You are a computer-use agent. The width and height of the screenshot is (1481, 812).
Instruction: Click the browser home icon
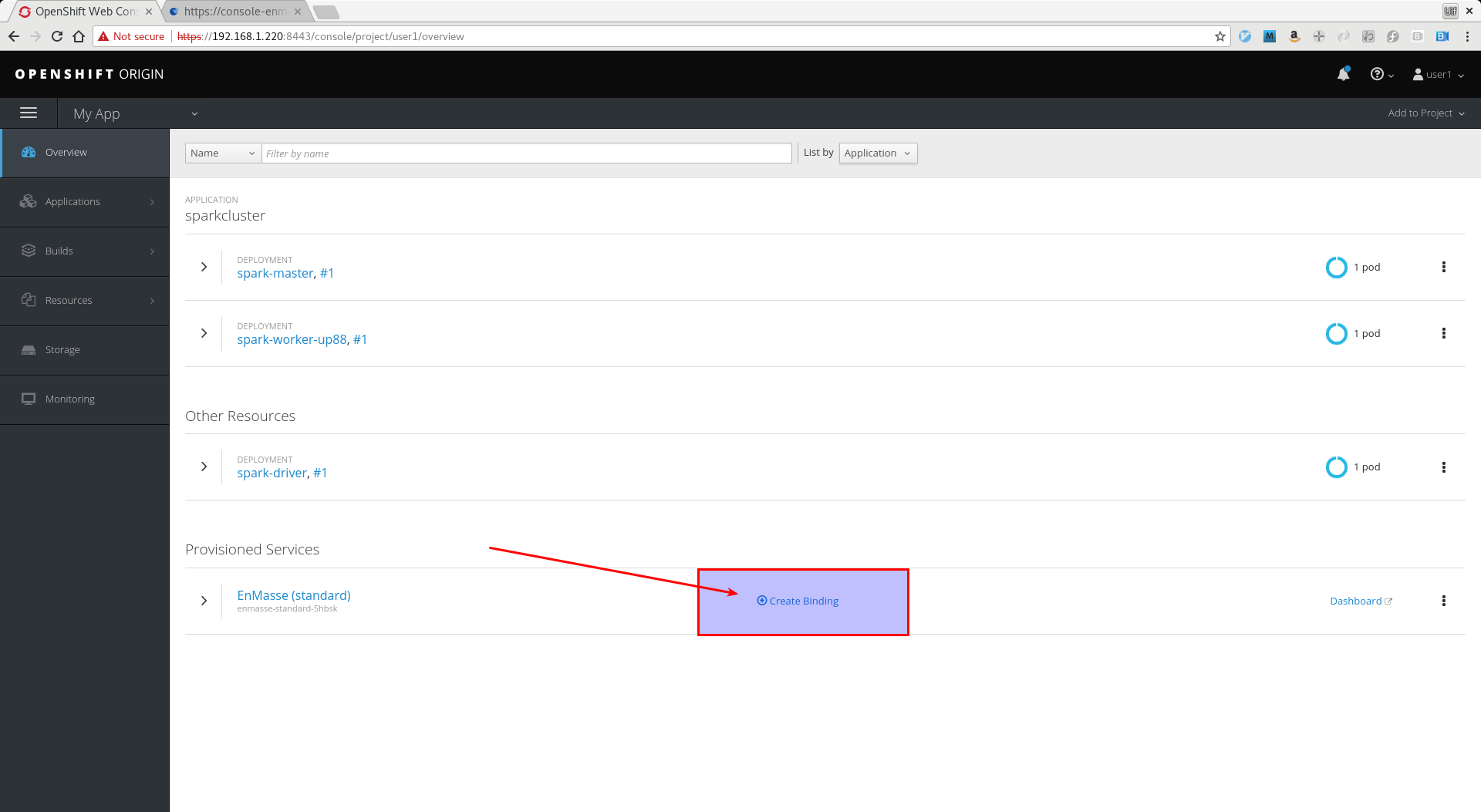click(79, 36)
